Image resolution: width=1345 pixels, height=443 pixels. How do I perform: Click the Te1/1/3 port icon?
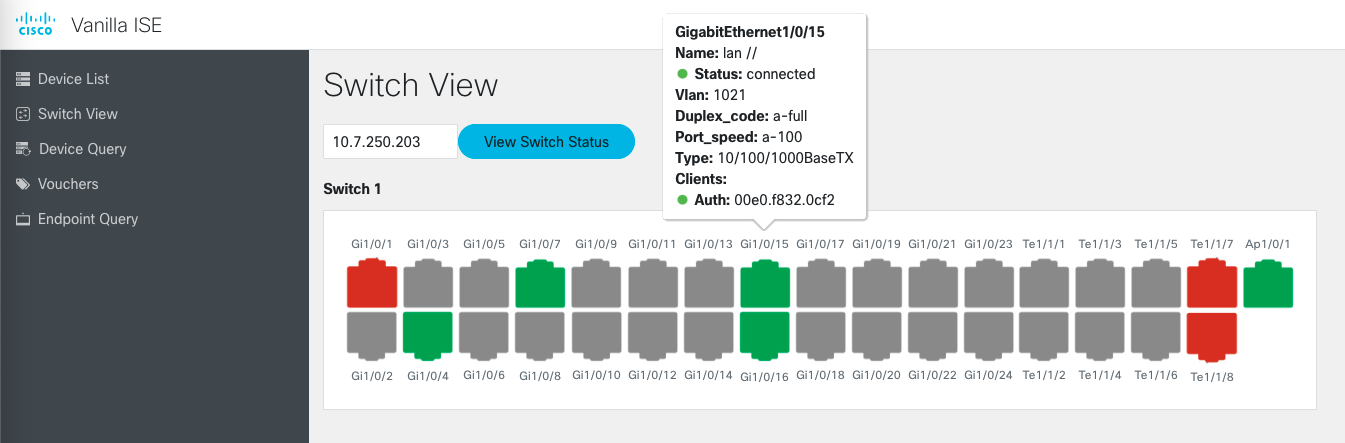pyautogui.click(x=1101, y=283)
